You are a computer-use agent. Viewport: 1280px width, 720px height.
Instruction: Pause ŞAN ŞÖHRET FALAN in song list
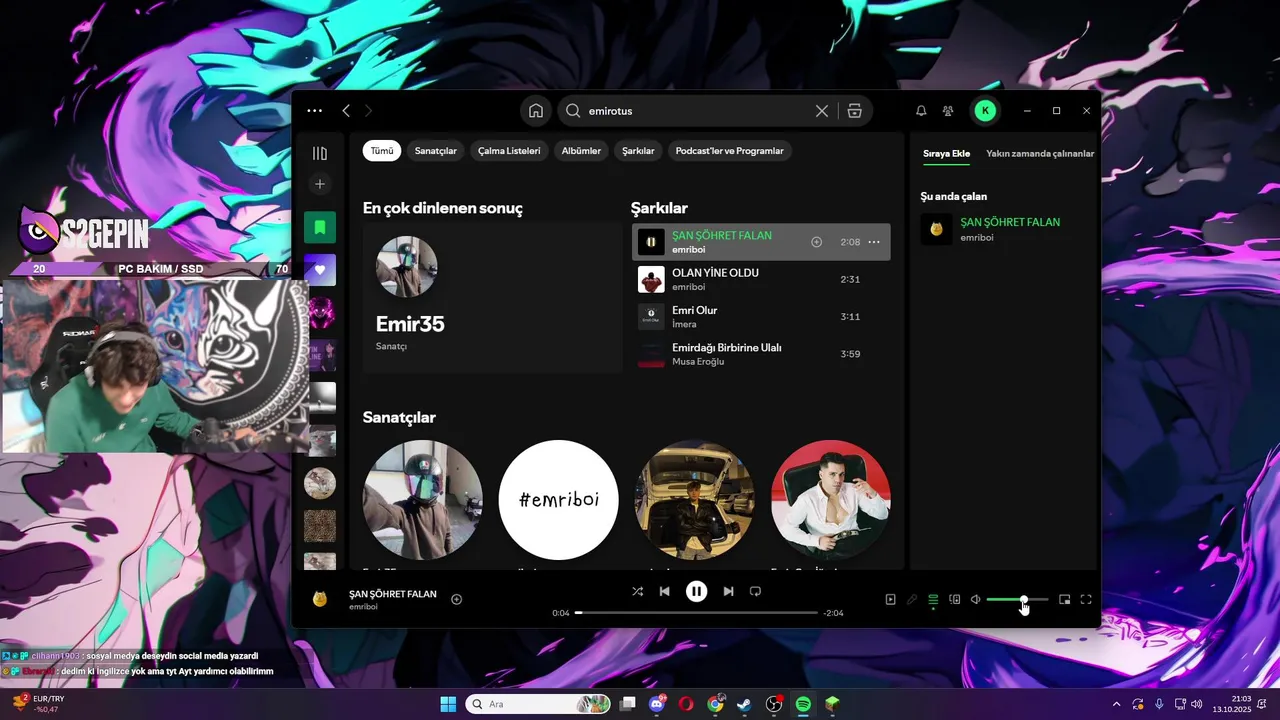pyautogui.click(x=651, y=242)
